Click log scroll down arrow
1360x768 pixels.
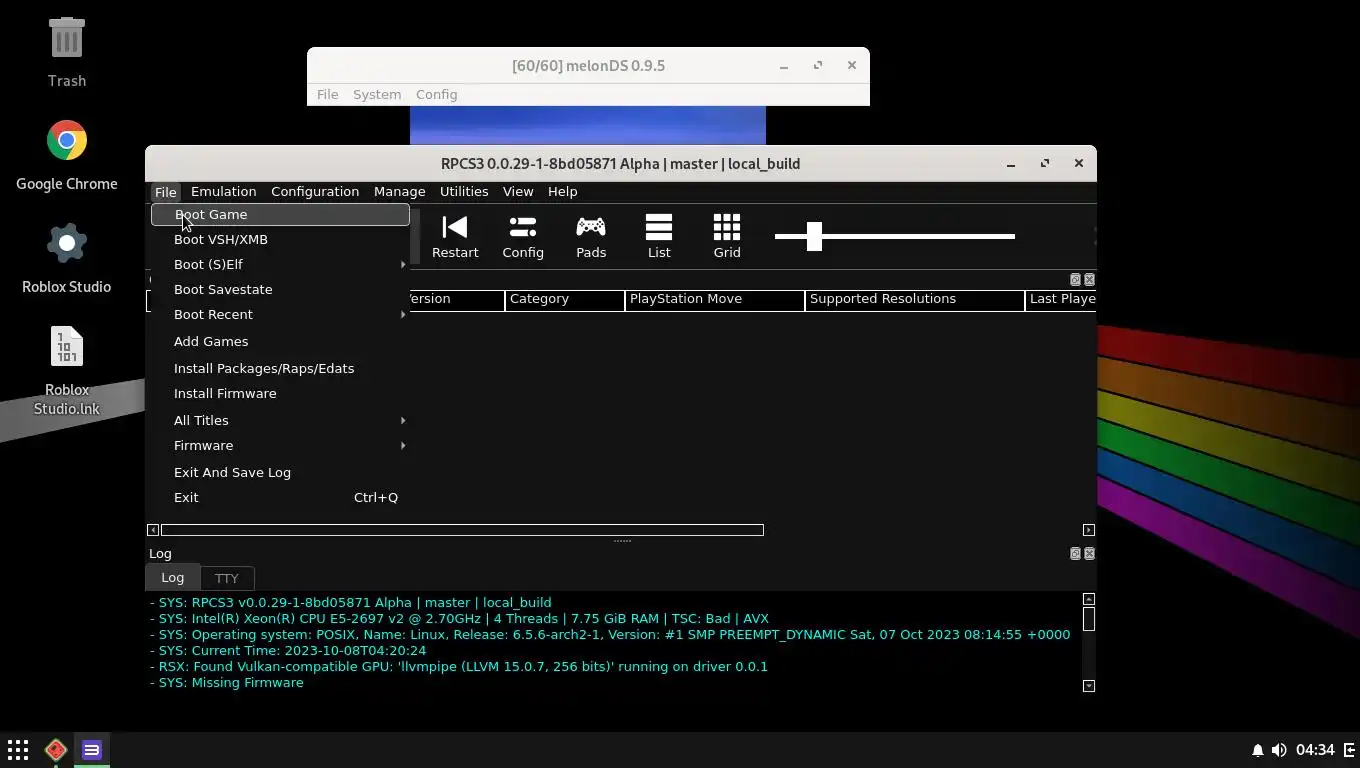click(x=1089, y=686)
